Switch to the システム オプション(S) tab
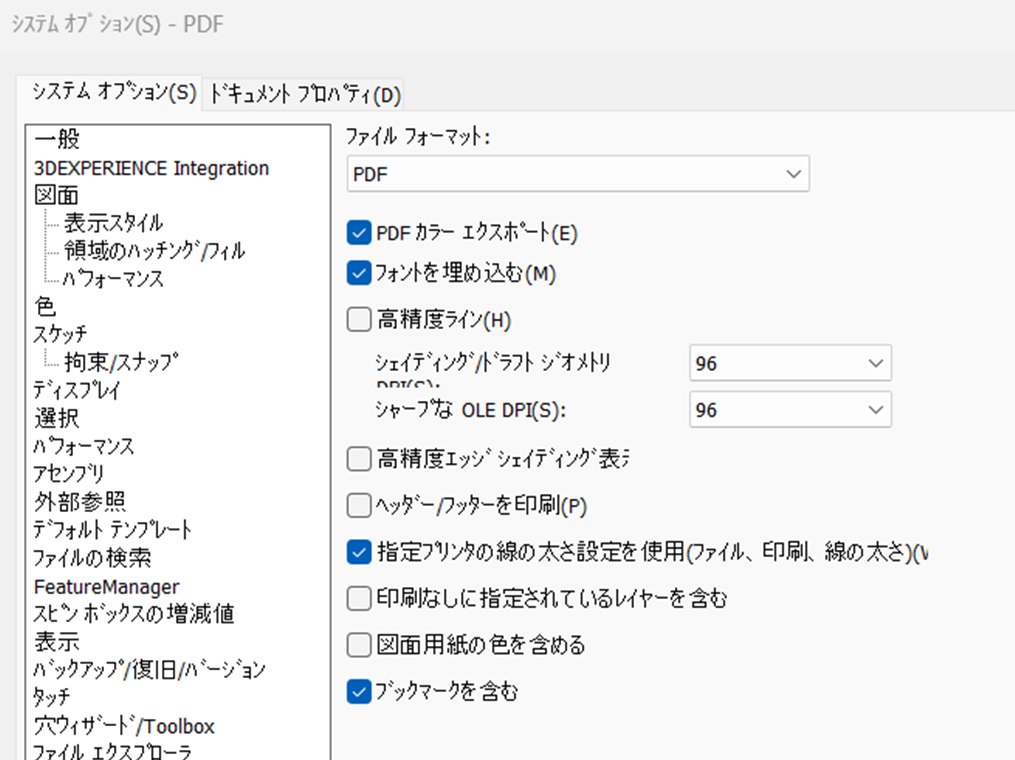This screenshot has height=760, width=1015. coord(115,93)
